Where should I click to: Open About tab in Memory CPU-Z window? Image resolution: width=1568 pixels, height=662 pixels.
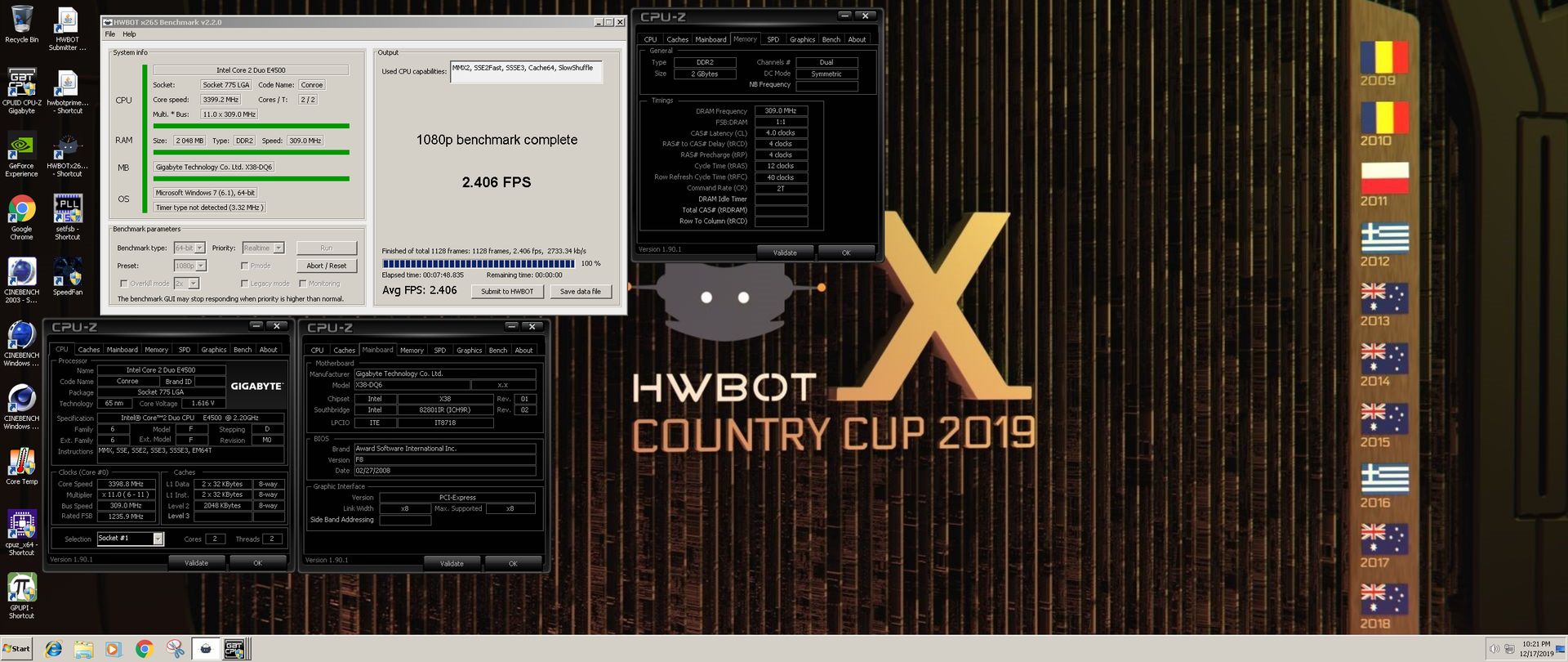pos(857,39)
